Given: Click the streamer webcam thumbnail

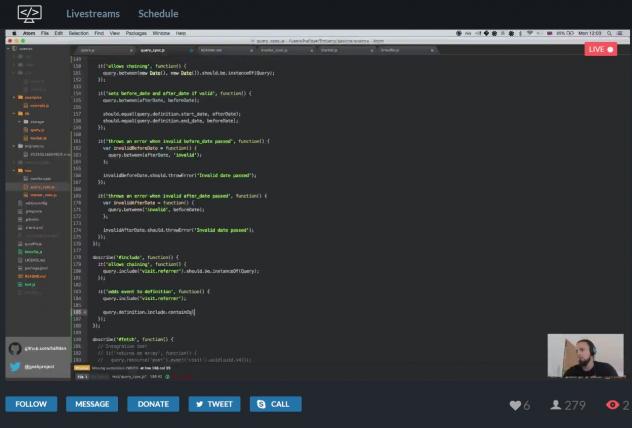Looking at the screenshot, I should point(585,356).
